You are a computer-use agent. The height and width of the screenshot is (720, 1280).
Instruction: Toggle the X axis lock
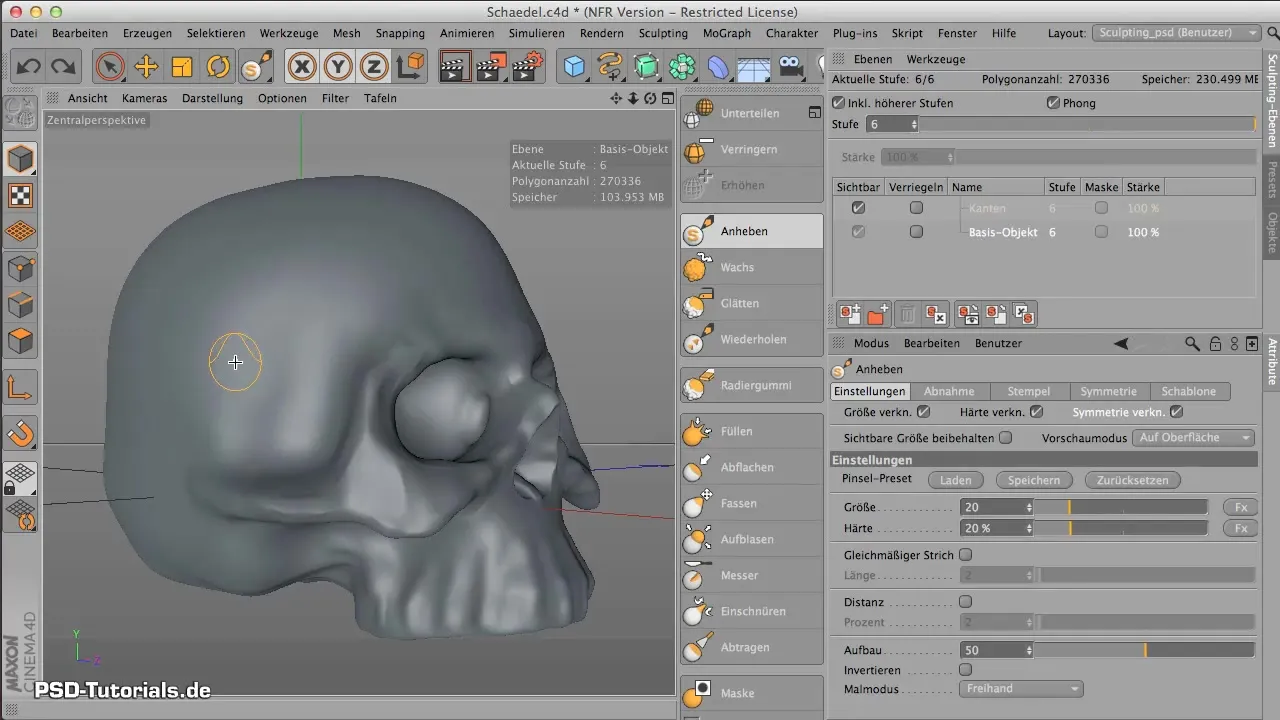pyautogui.click(x=303, y=67)
